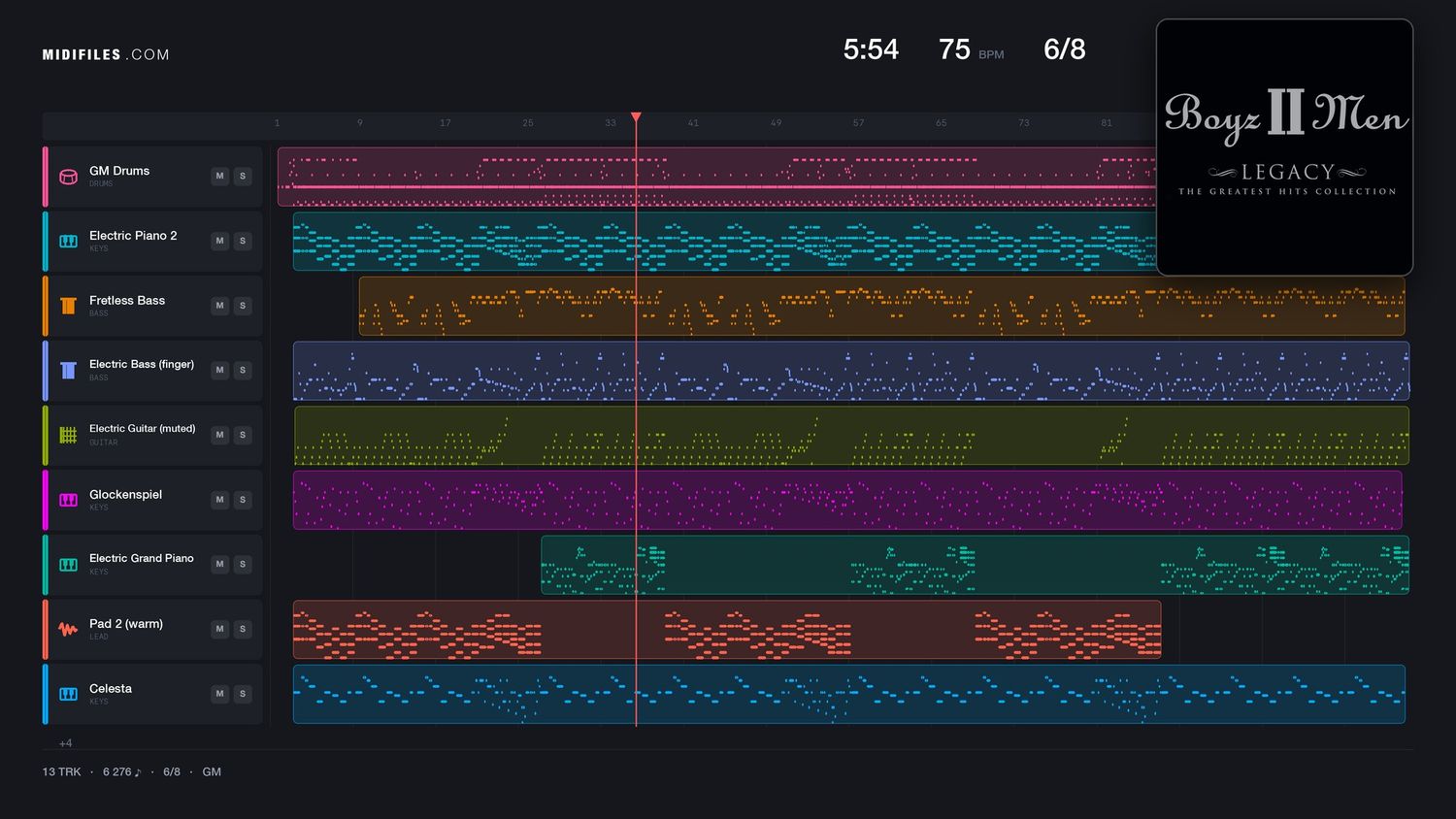
Task: Solo the Fretless Bass track
Action: [x=243, y=306]
